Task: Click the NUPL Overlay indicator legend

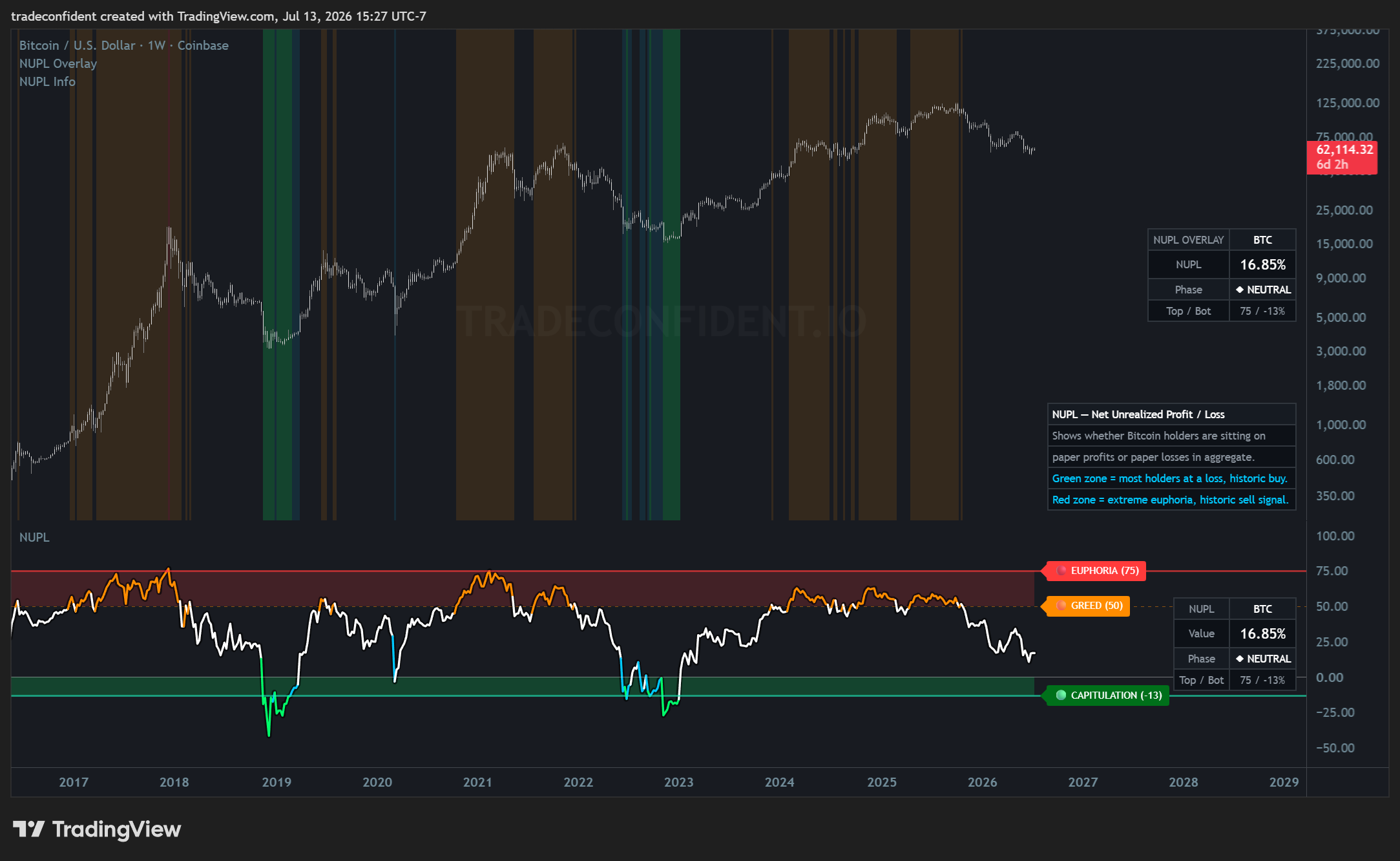Action: (x=58, y=63)
